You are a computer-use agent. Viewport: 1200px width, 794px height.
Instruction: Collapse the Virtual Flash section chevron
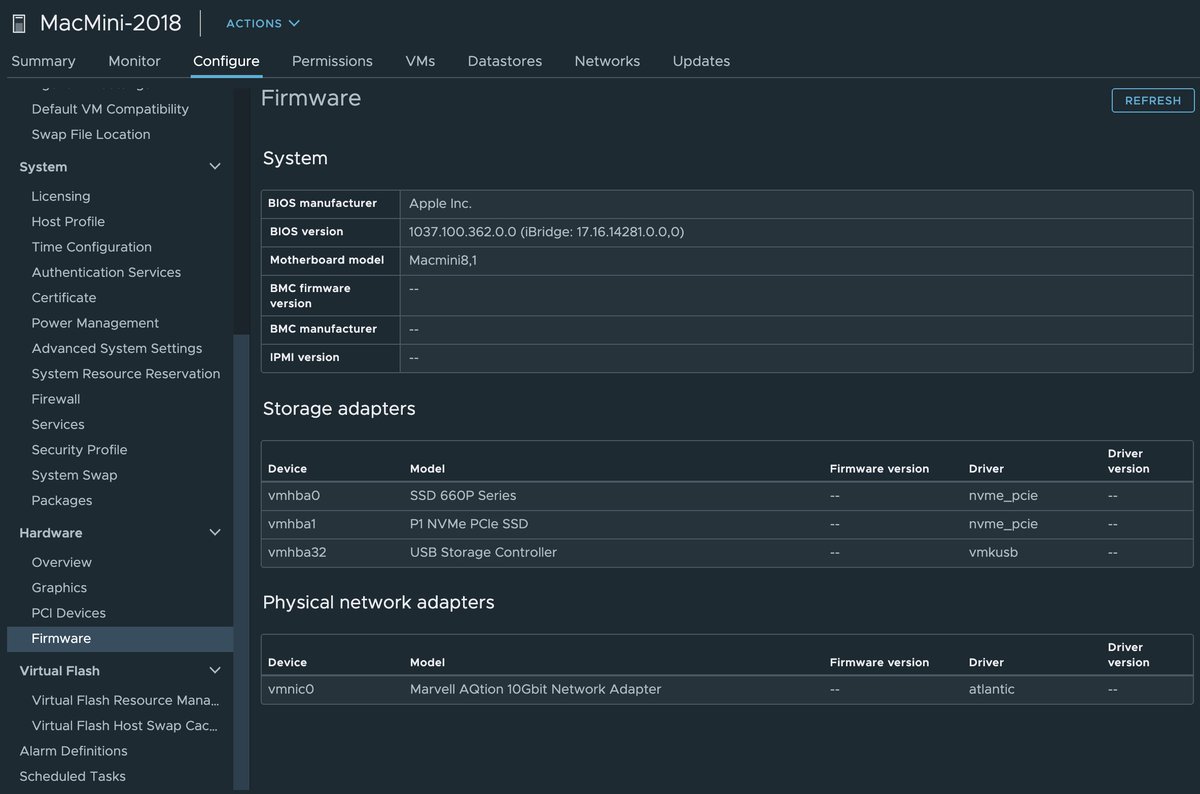[214, 671]
